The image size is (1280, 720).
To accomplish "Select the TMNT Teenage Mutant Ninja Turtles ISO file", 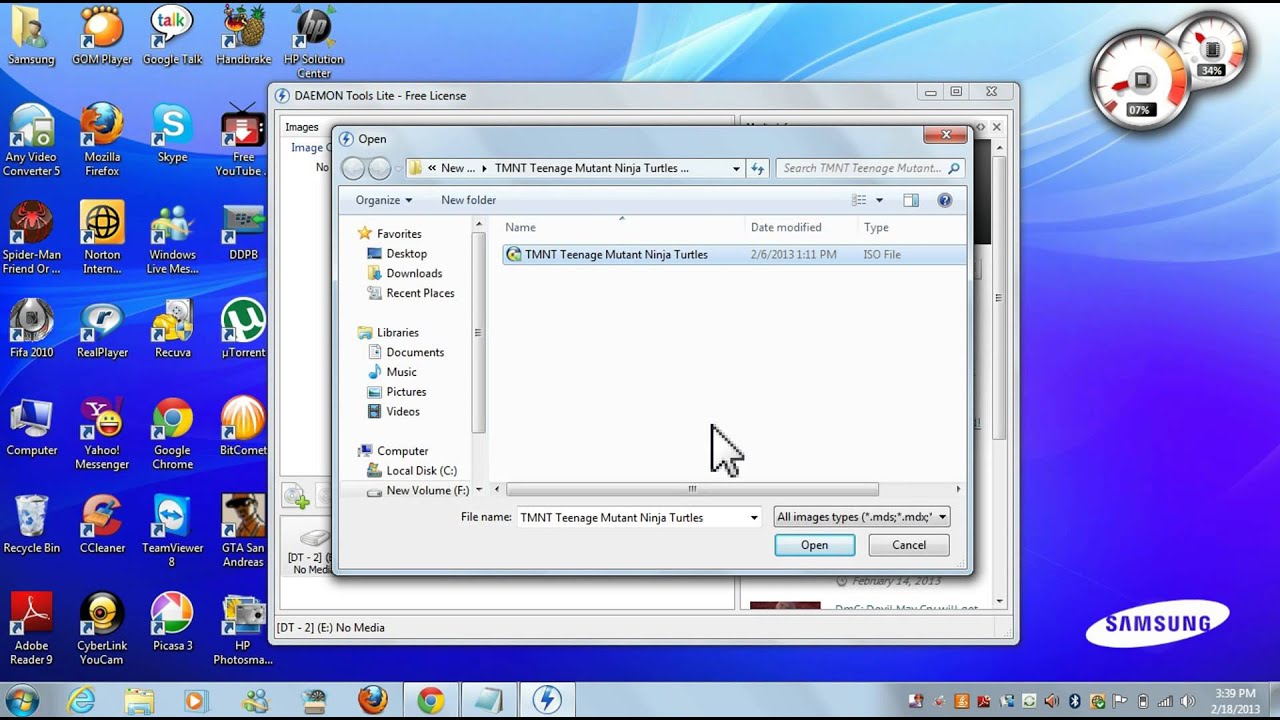I will coord(733,254).
